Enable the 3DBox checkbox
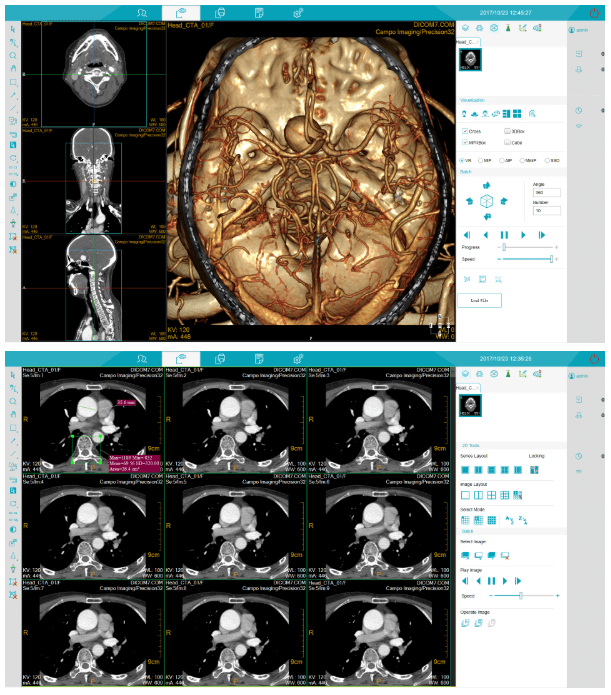Screen dimensions: 611x695 point(508,131)
